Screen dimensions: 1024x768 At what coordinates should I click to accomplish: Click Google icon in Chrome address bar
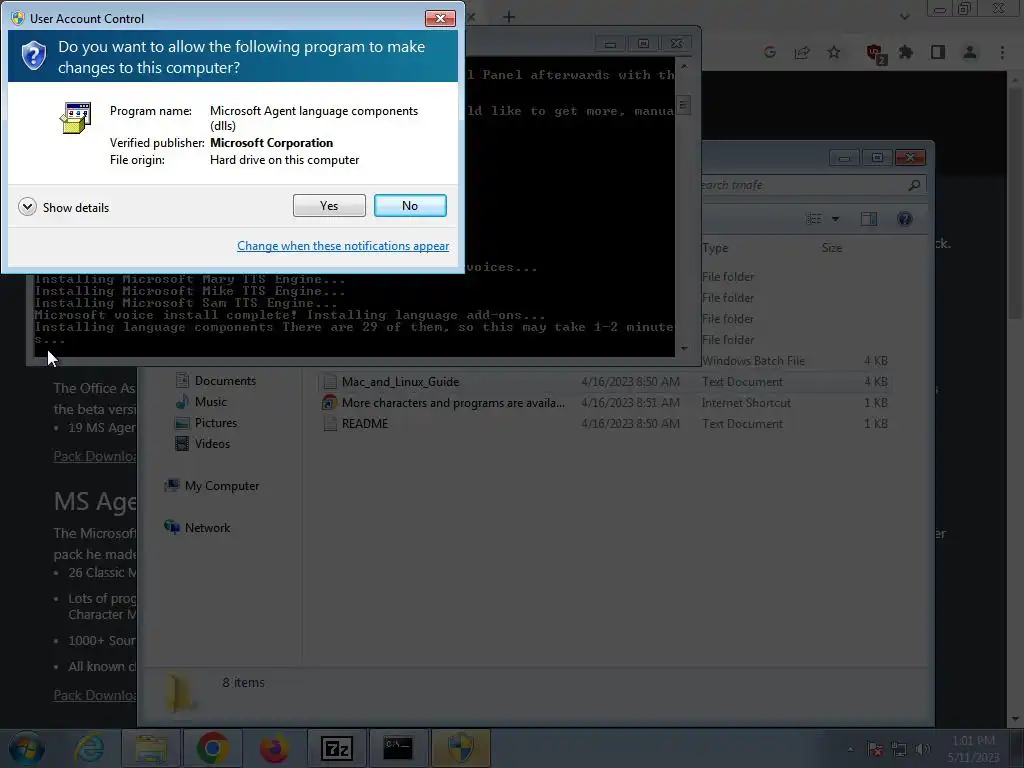(770, 52)
